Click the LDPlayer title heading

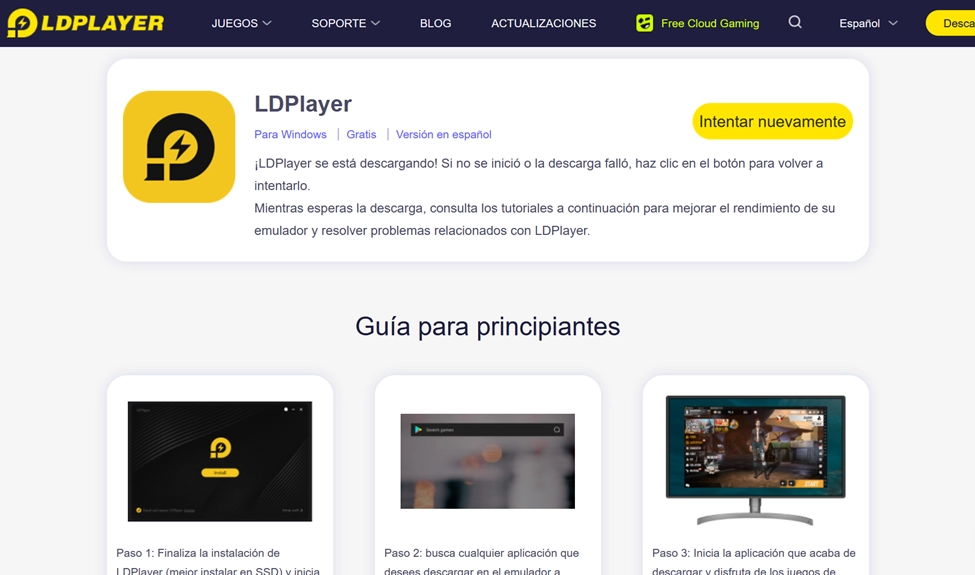point(303,104)
